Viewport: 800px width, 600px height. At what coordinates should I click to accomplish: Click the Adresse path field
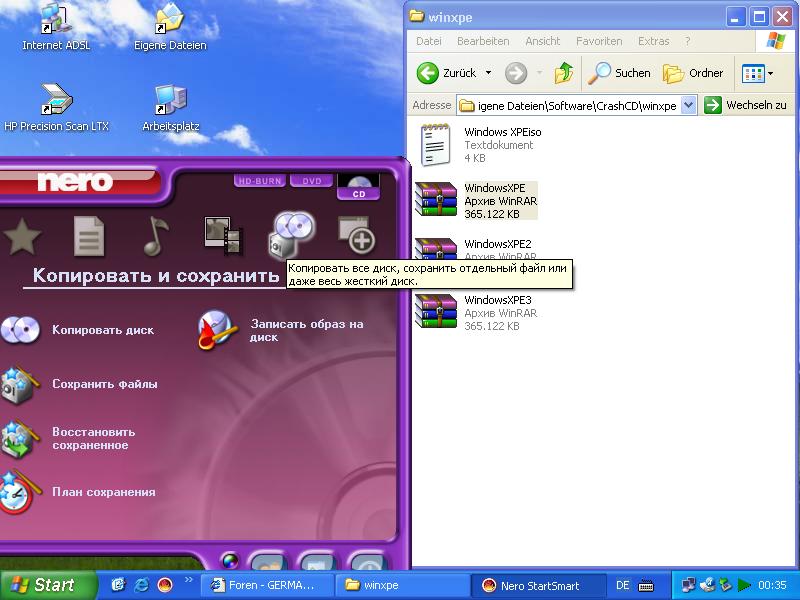(x=569, y=106)
